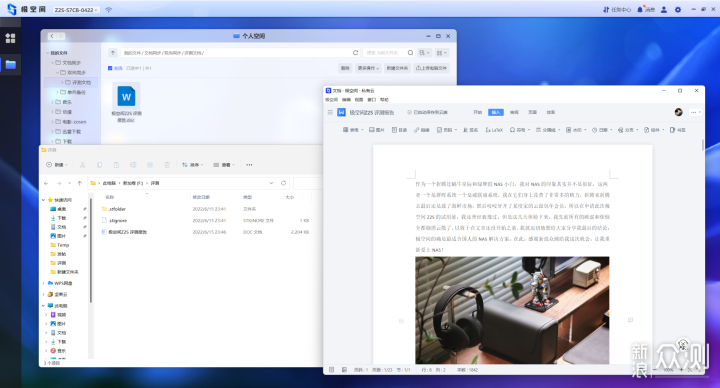The image size is (720, 388).
Task: Switch to the 插入 tab in the editor
Action: (496, 112)
